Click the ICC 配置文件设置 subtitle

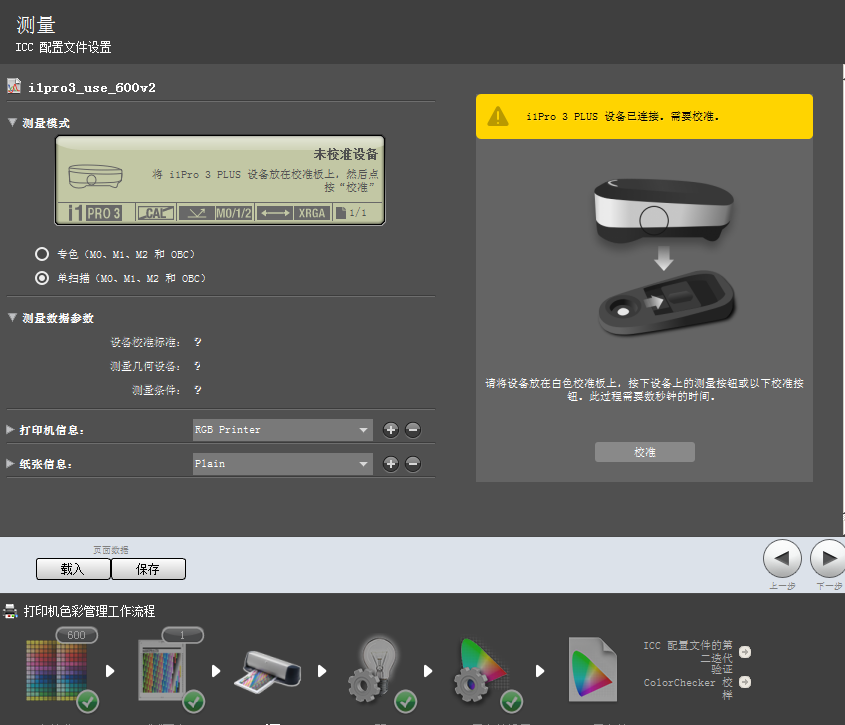coord(64,47)
